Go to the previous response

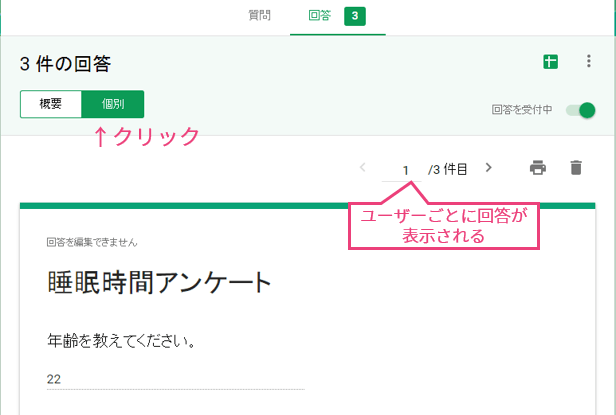point(362,168)
